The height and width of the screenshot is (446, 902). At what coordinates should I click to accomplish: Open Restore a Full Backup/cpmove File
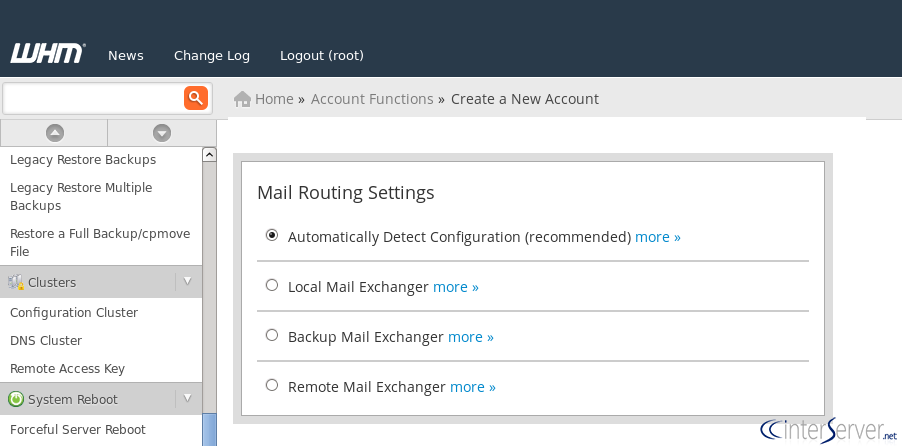click(x=100, y=243)
